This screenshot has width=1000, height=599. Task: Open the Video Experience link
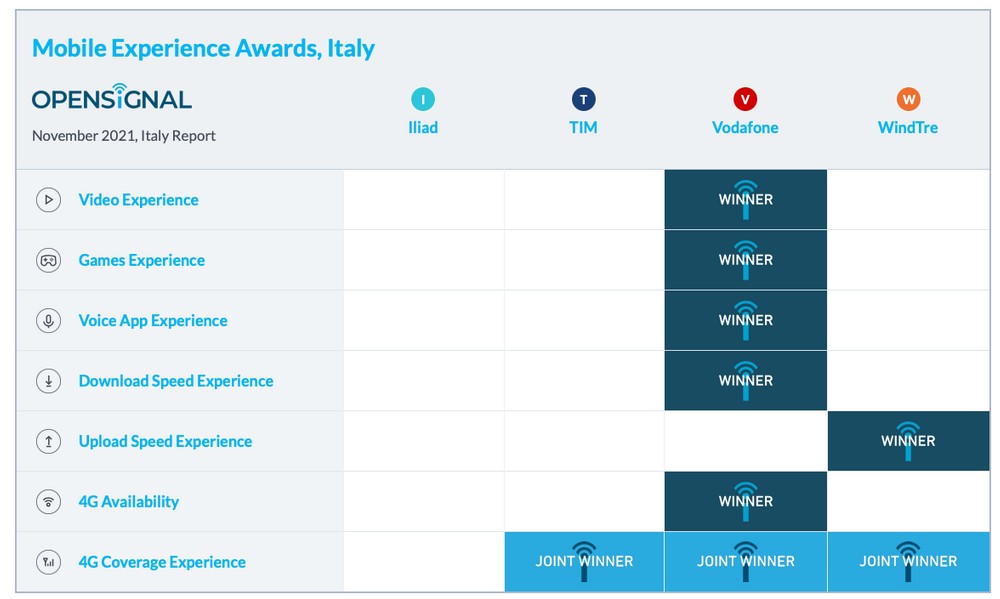138,200
